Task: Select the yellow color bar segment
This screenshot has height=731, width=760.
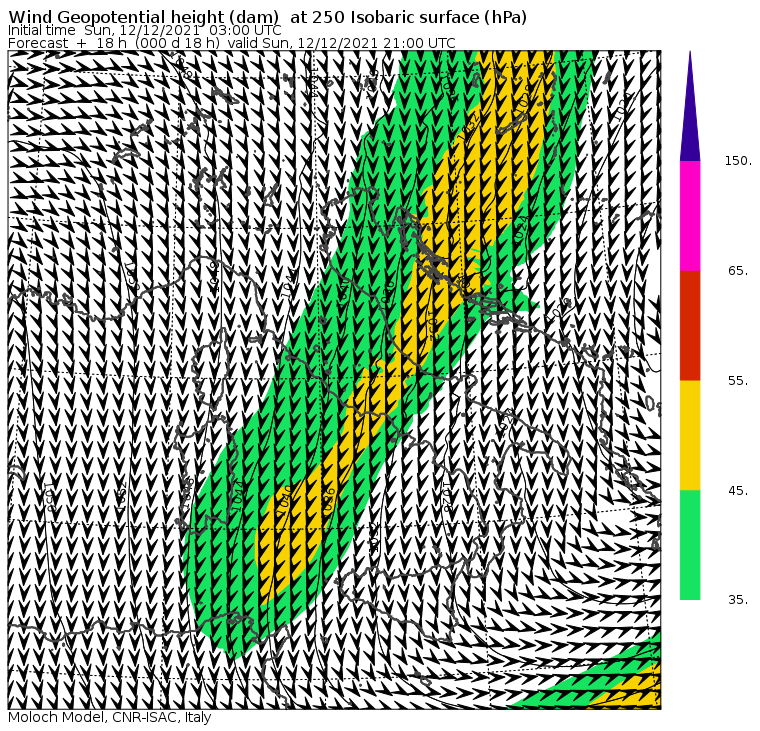Action: click(690, 435)
